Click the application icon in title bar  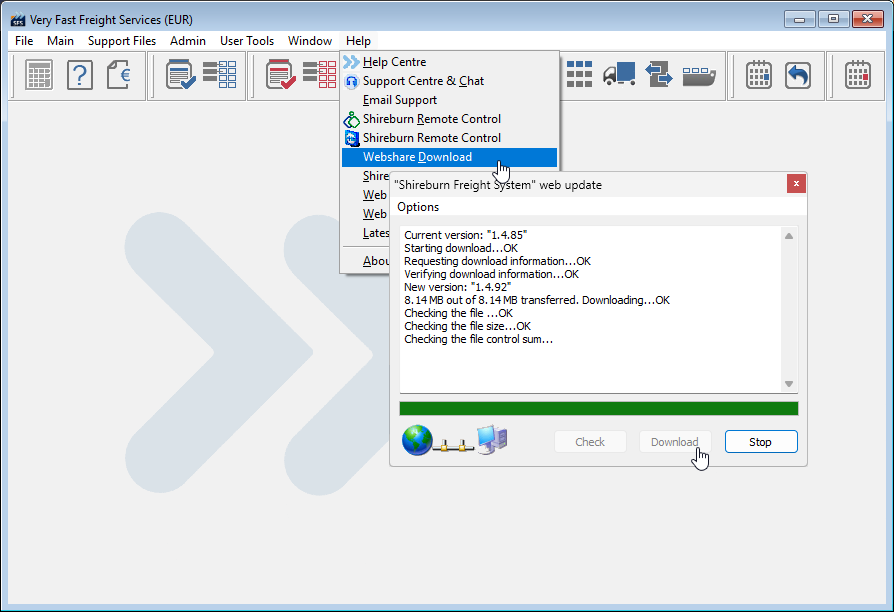pyautogui.click(x=18, y=19)
